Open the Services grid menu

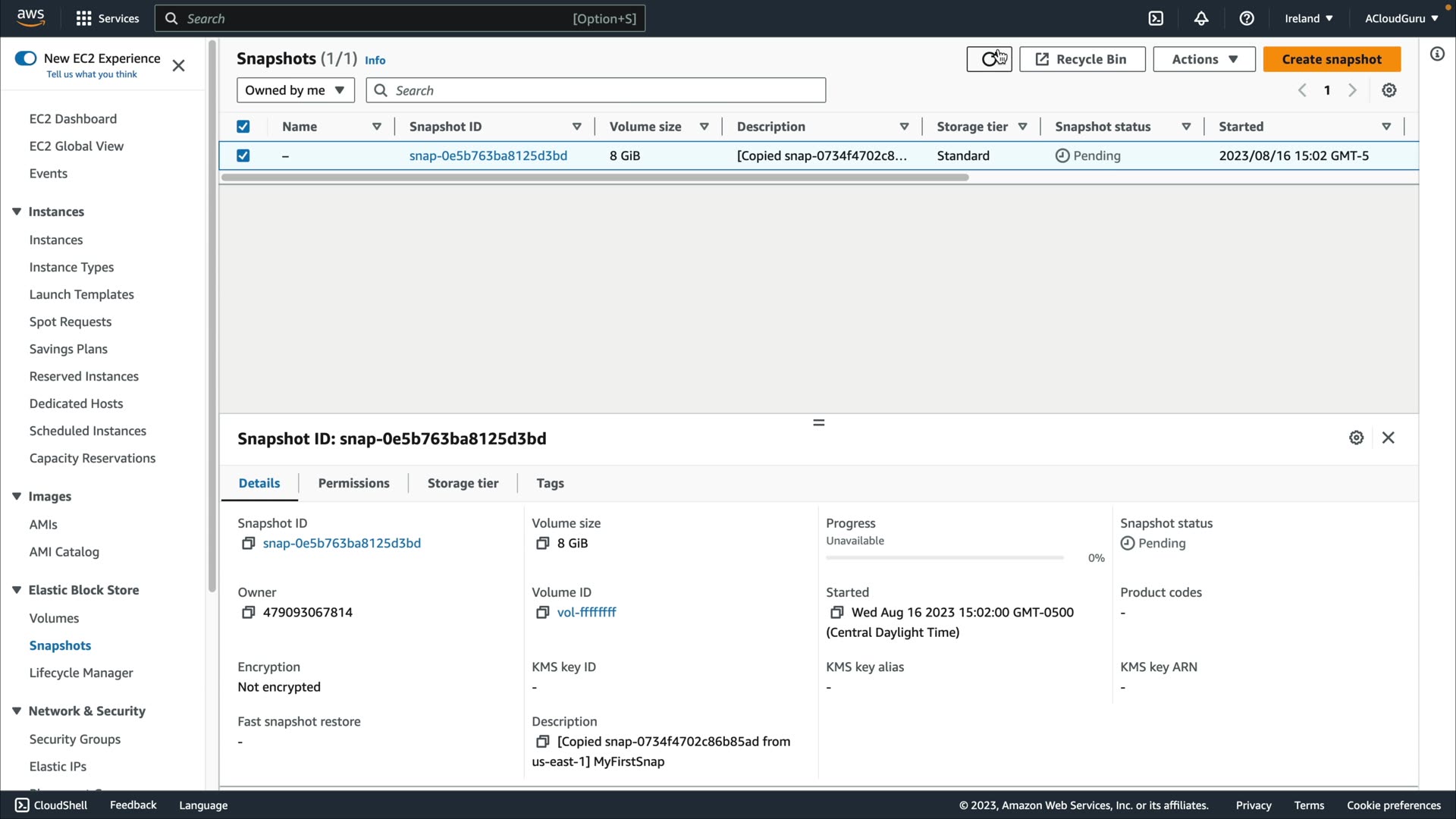pyautogui.click(x=84, y=18)
